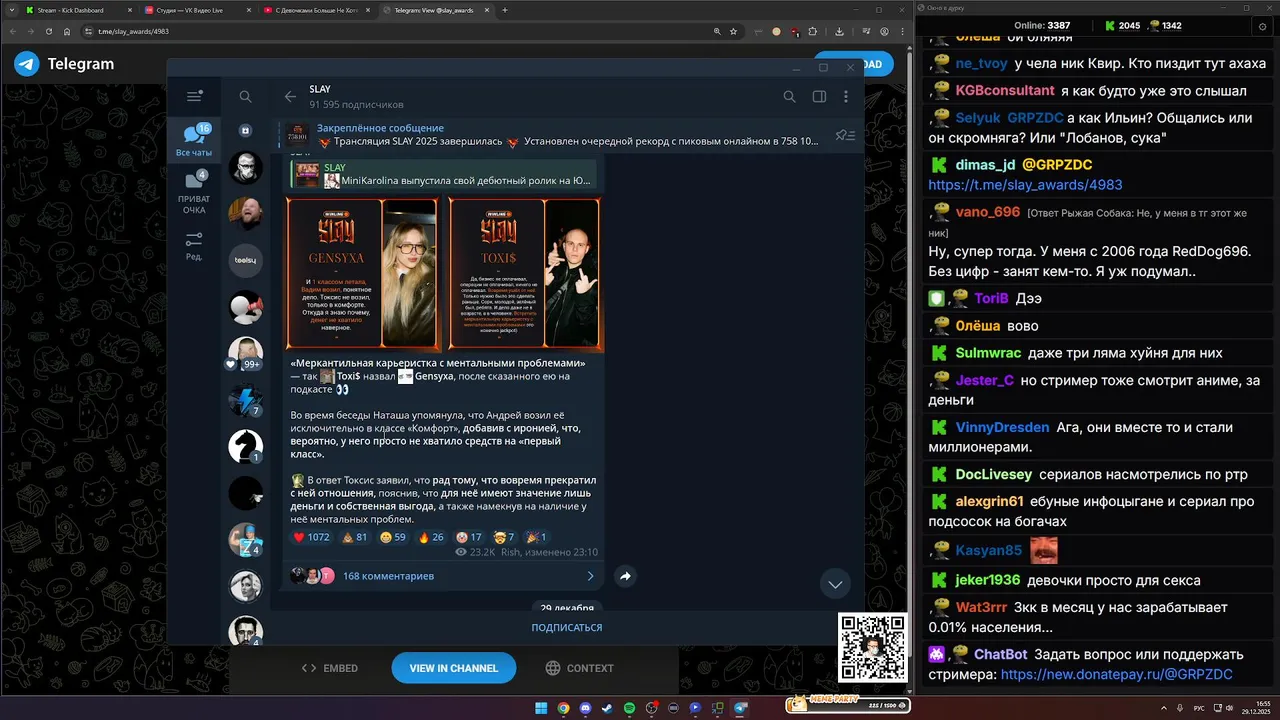Open Telegram from the taskbar
The width and height of the screenshot is (1280, 720).
pos(741,708)
